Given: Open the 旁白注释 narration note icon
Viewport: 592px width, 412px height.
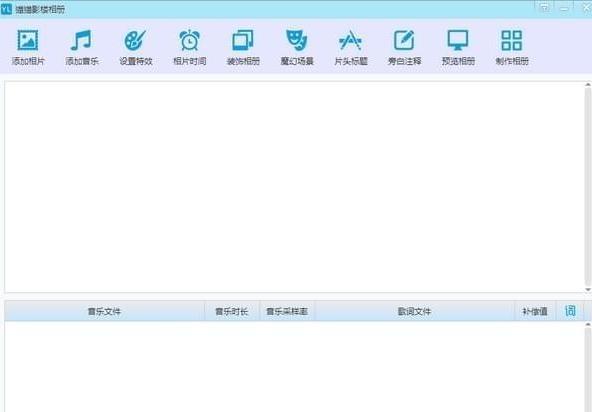Looking at the screenshot, I should pyautogui.click(x=404, y=40).
